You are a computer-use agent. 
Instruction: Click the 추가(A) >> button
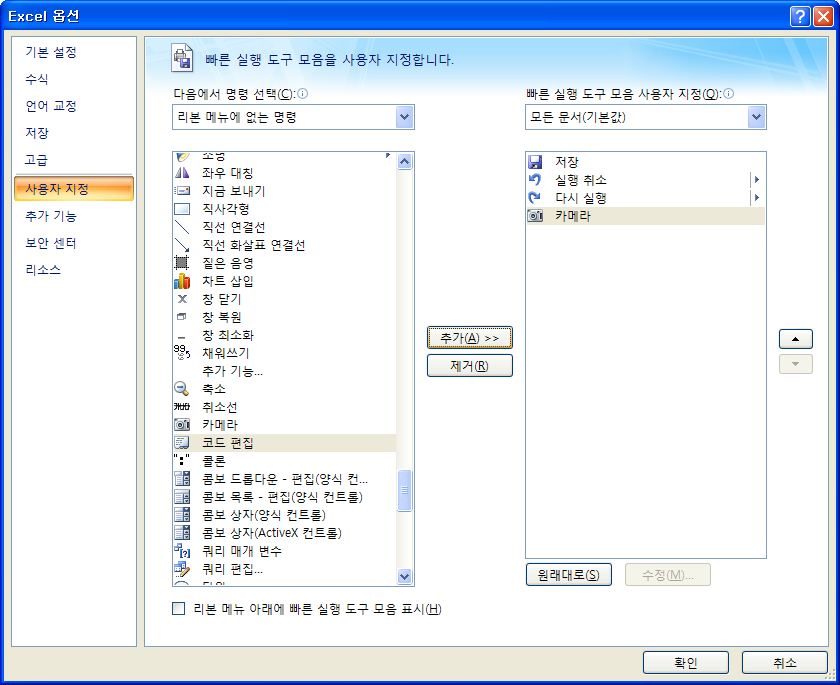click(470, 337)
